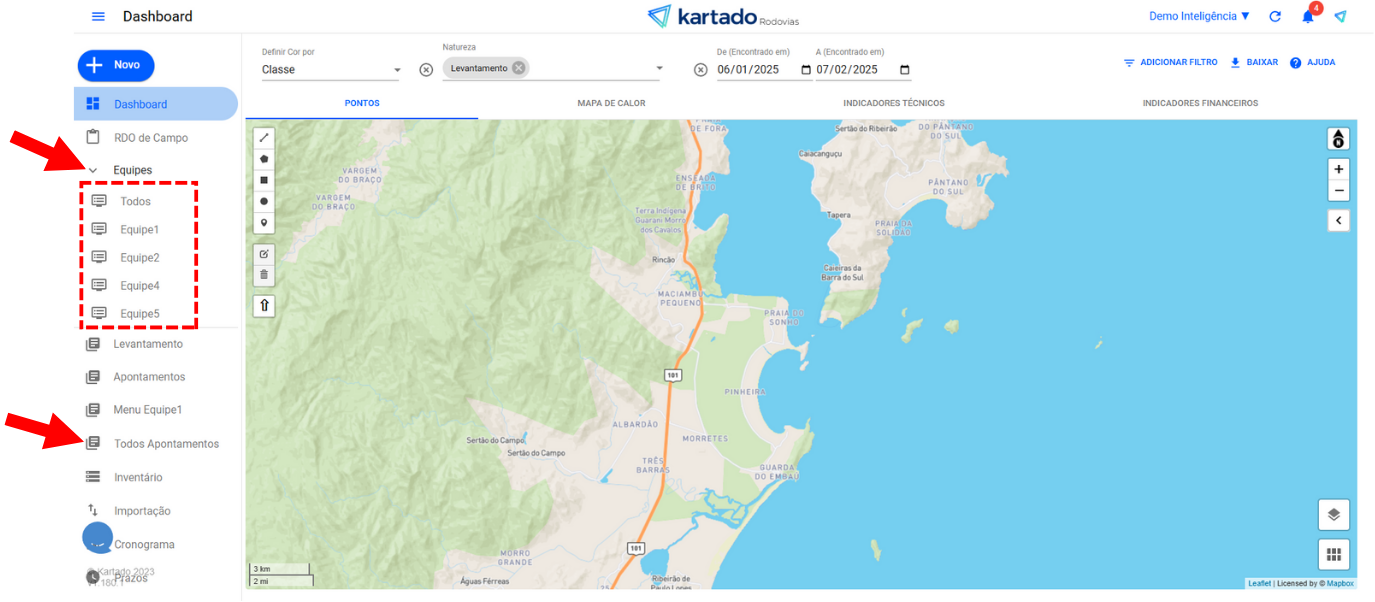The image size is (1375, 602).
Task: Remove the Levantamento filter chip
Action: [518, 68]
